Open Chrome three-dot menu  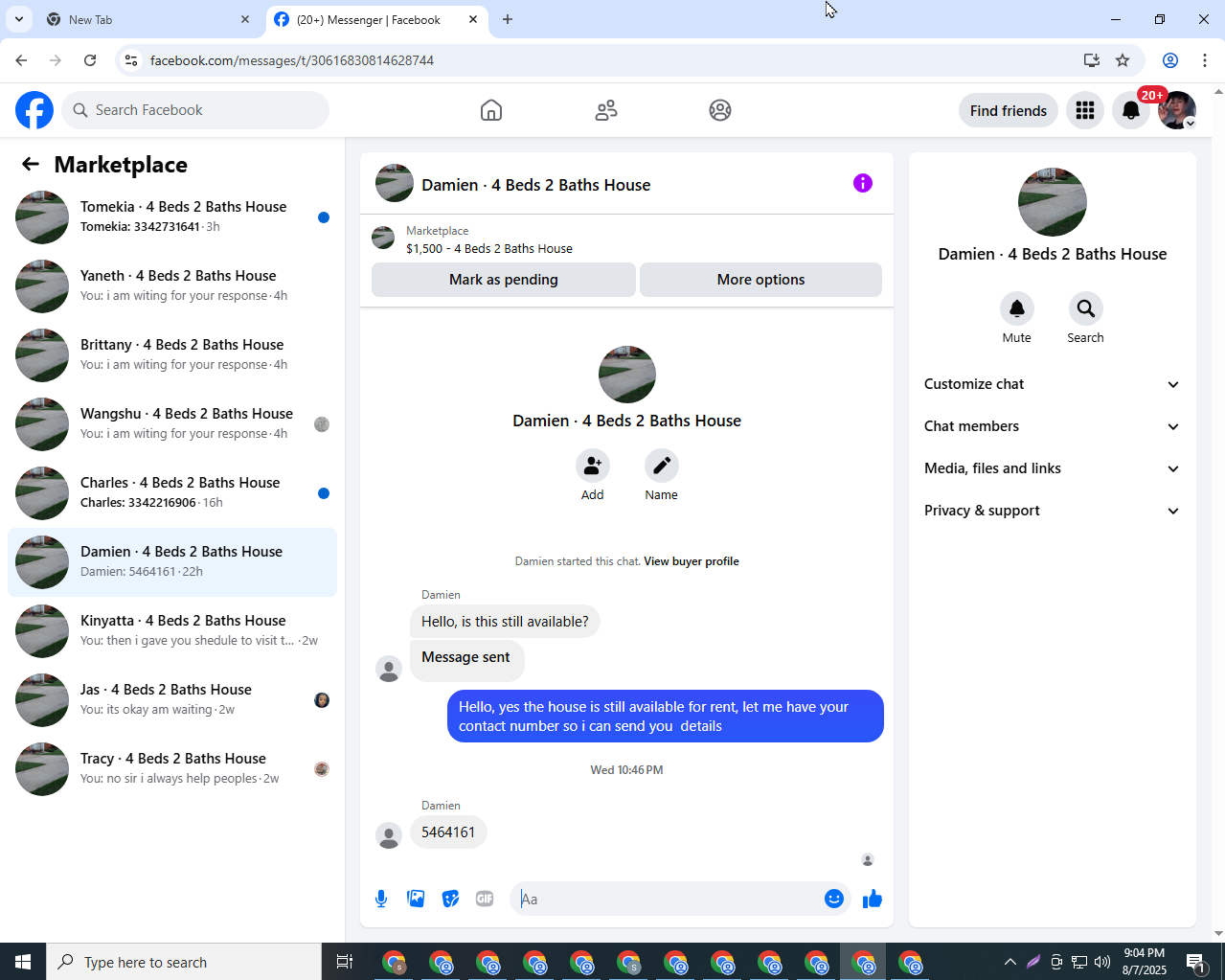(x=1205, y=60)
